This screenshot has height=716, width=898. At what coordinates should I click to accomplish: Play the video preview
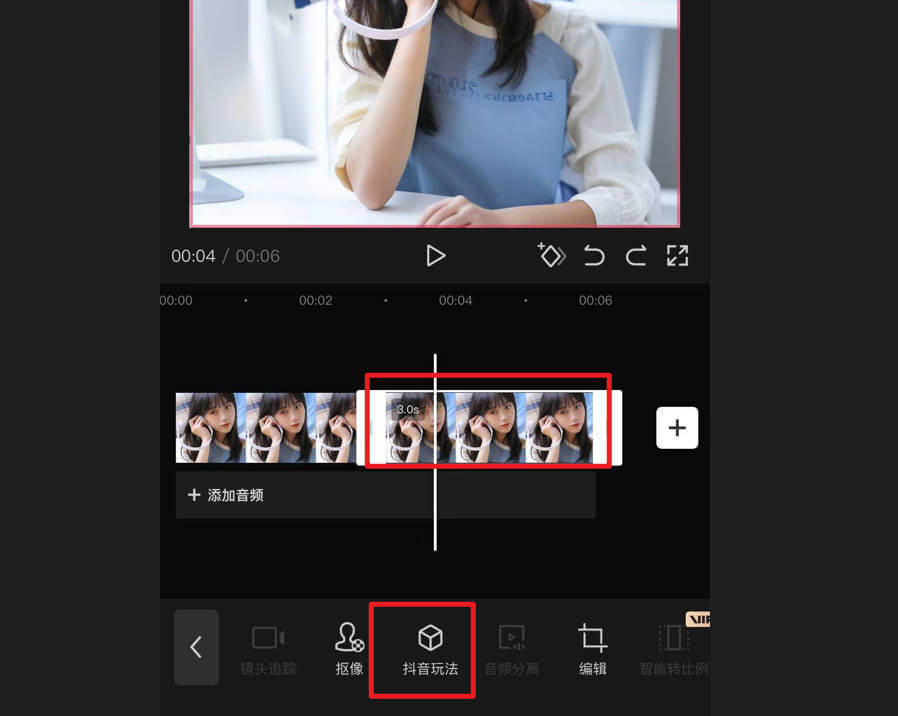[435, 255]
